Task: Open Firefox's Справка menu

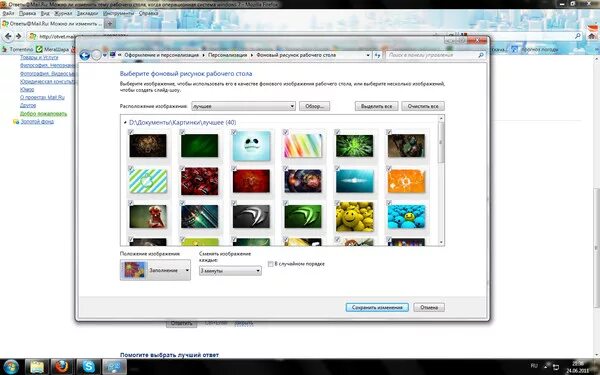Action: [x=148, y=13]
